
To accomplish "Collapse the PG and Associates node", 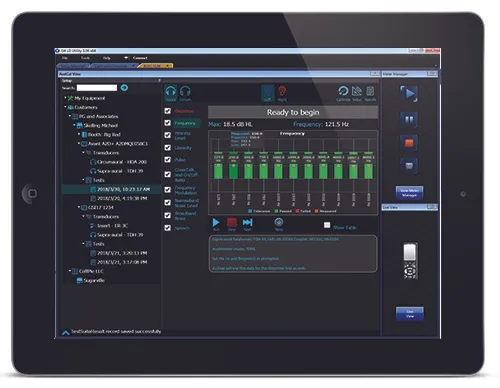I will point(70,116).
